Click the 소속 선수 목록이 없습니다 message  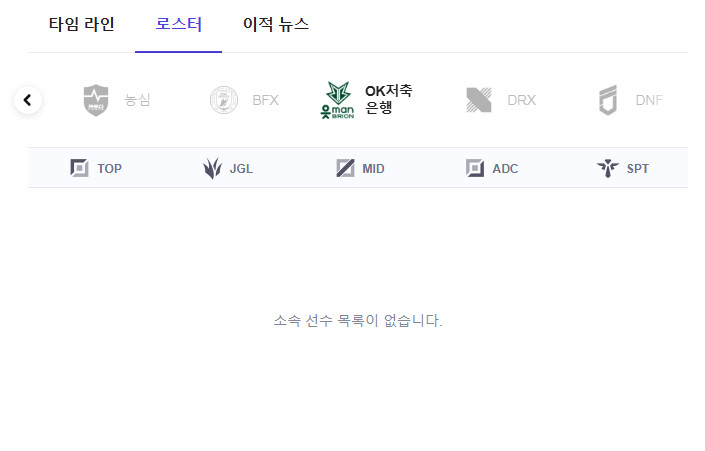coord(358,321)
